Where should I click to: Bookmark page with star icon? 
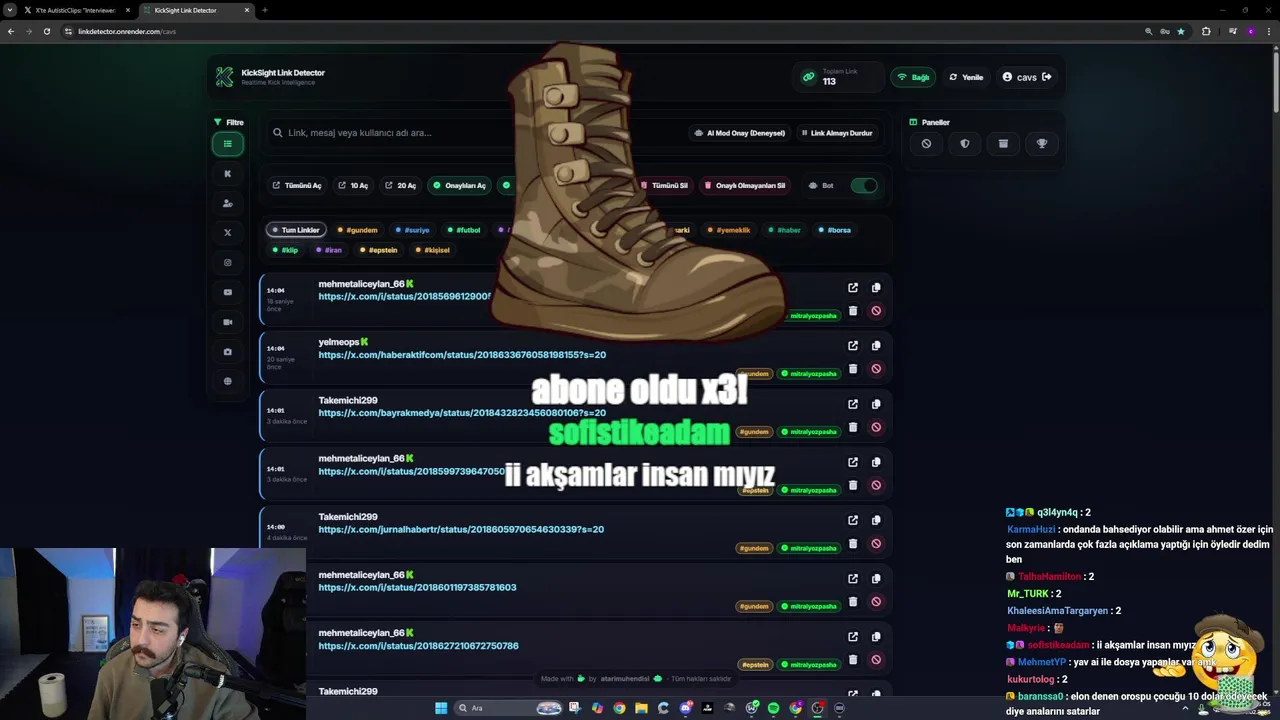click(x=1181, y=31)
